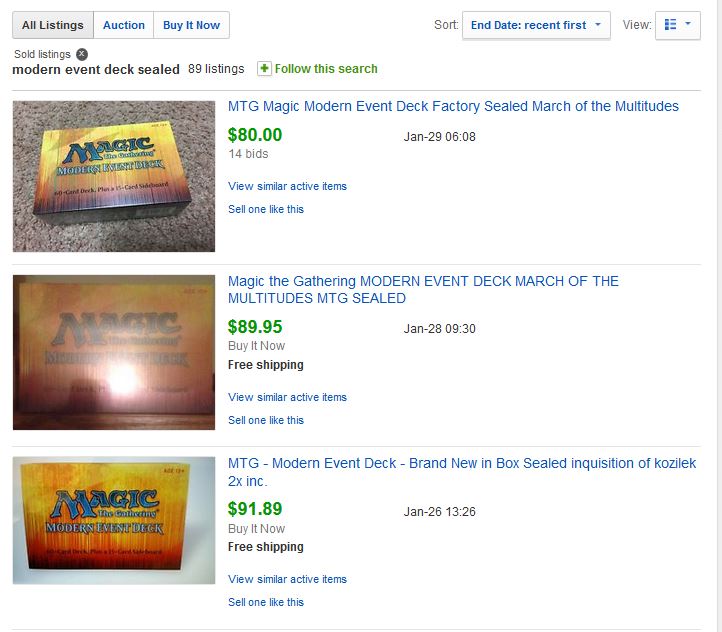Select the Jan-26 13:26 end date
This screenshot has height=632, width=722.
click(x=440, y=511)
